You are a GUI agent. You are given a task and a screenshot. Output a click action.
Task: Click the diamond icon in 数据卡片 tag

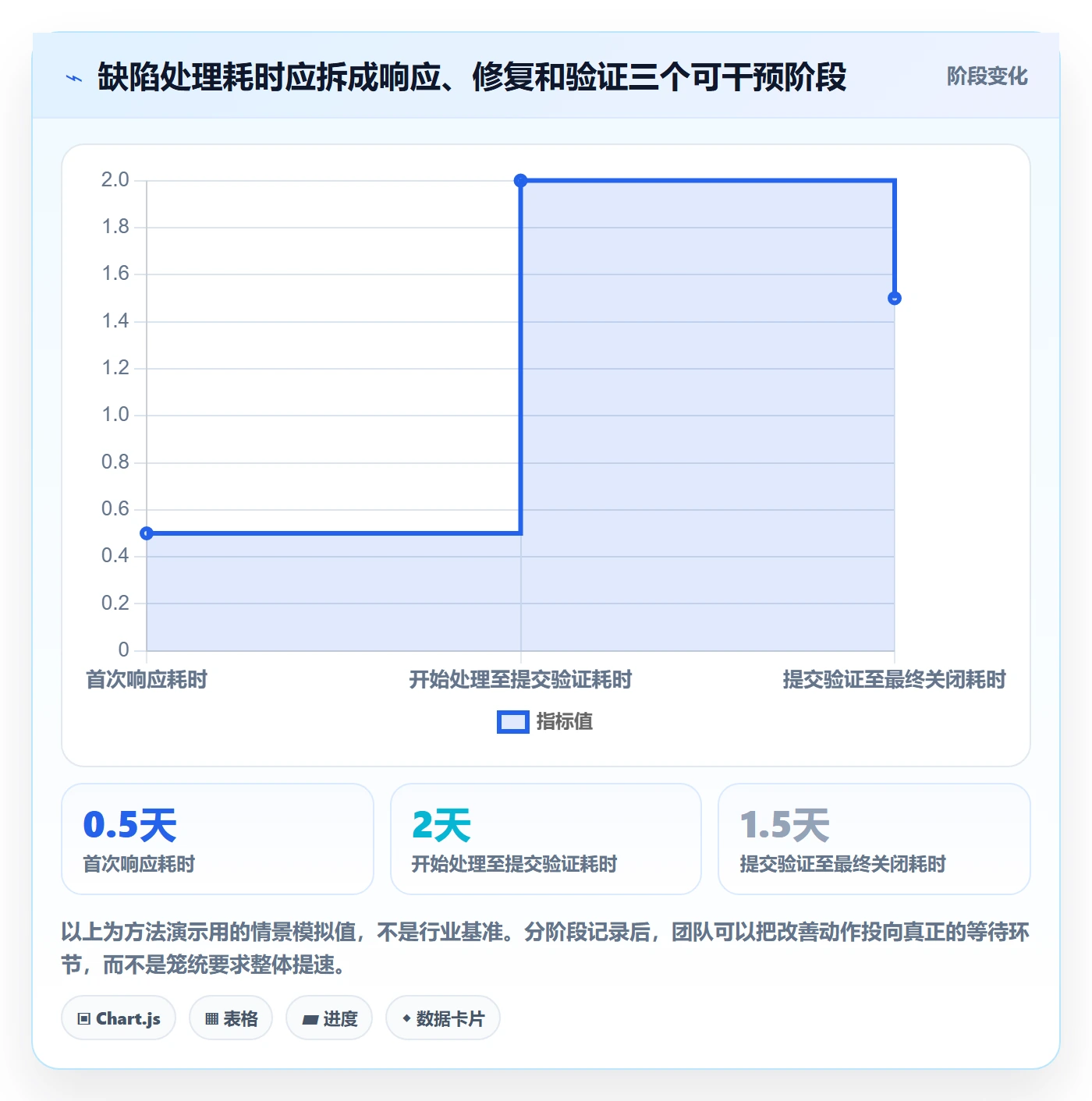[x=406, y=1018]
